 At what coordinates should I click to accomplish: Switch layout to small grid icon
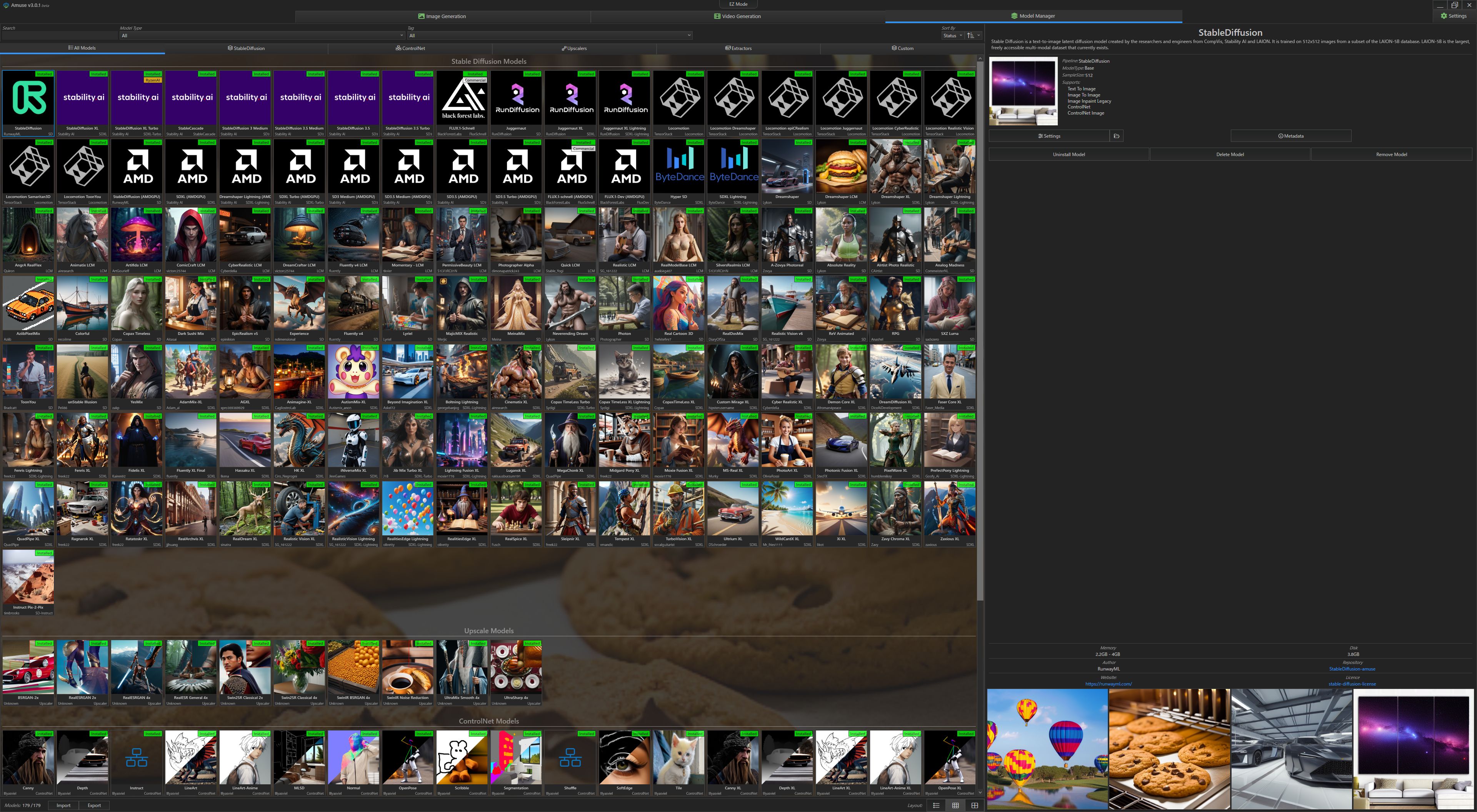pyautogui.click(x=955, y=805)
